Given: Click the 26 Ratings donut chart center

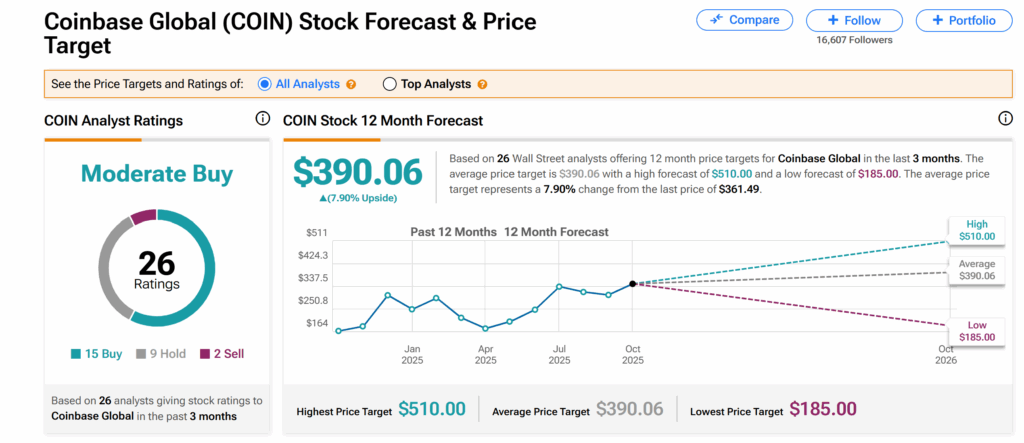Looking at the screenshot, I should pyautogui.click(x=156, y=270).
